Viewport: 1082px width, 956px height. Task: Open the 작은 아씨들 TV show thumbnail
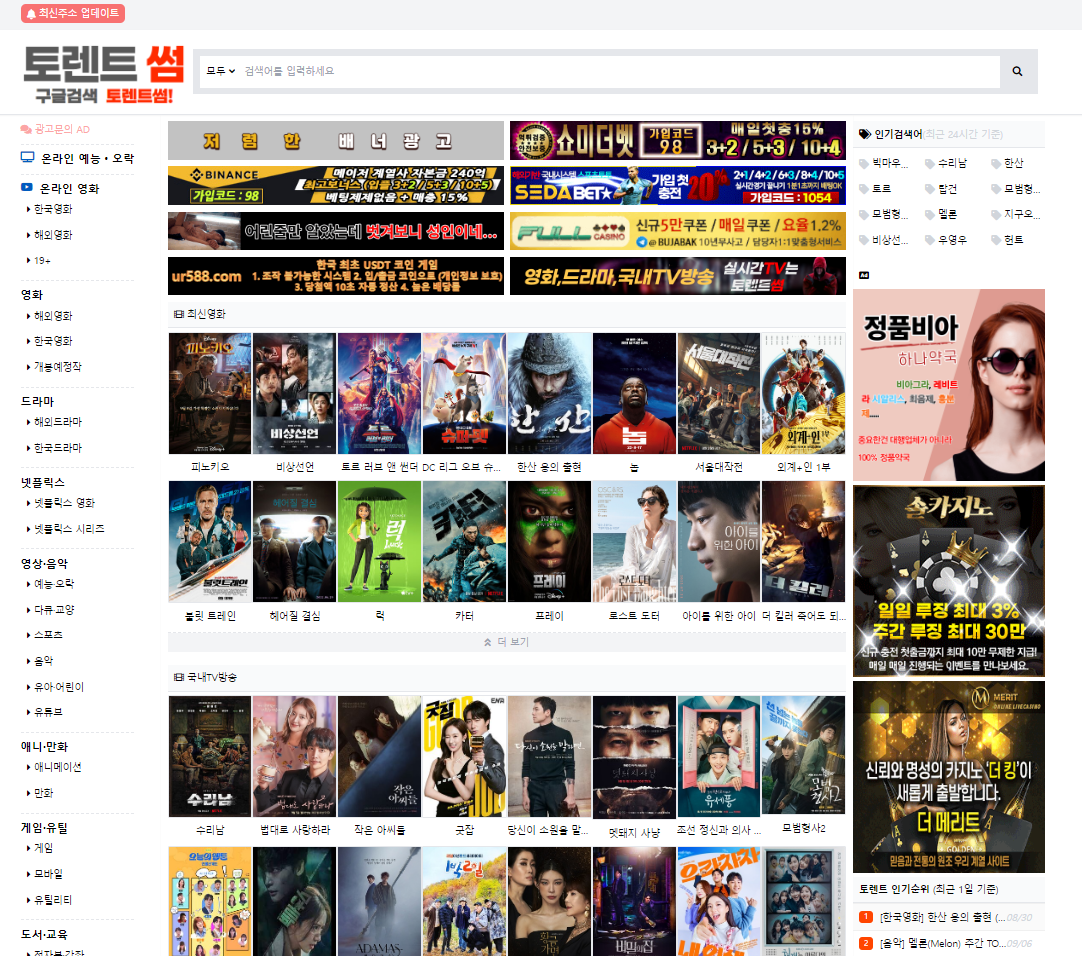click(x=379, y=756)
